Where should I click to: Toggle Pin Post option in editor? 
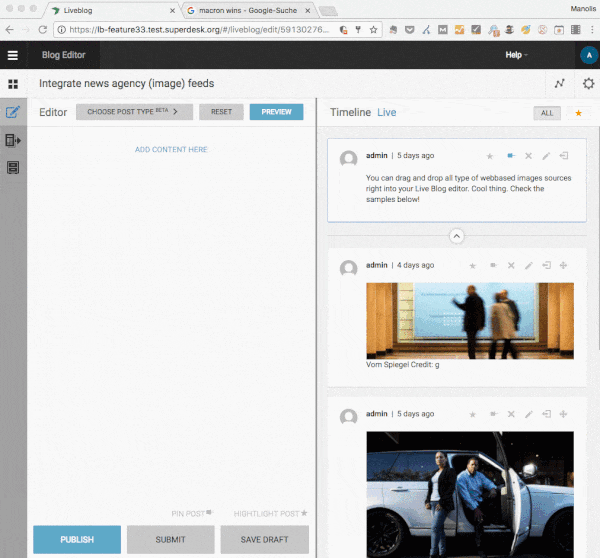click(x=192, y=514)
